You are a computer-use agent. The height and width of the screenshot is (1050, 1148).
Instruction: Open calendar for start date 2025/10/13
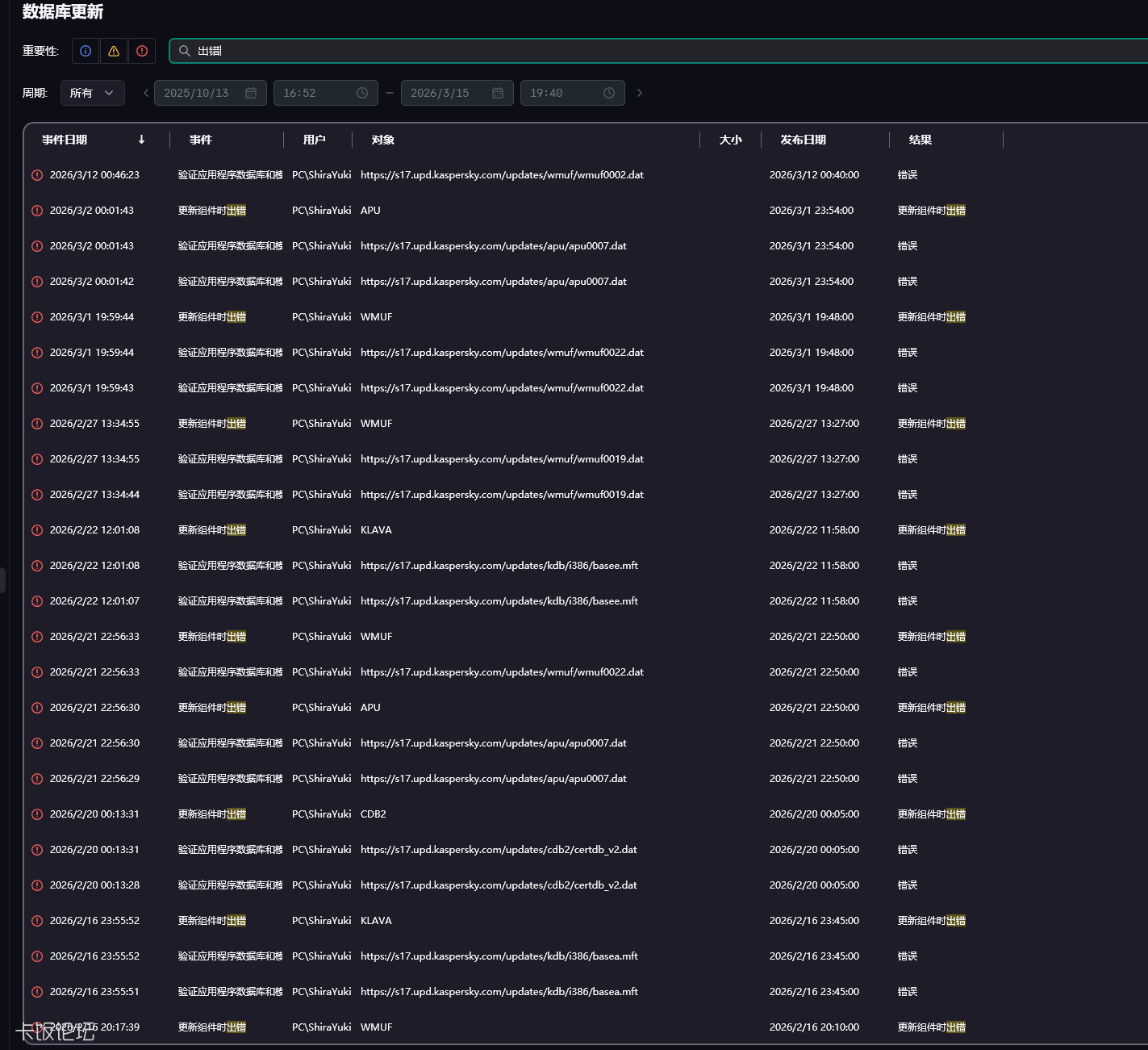pyautogui.click(x=251, y=93)
